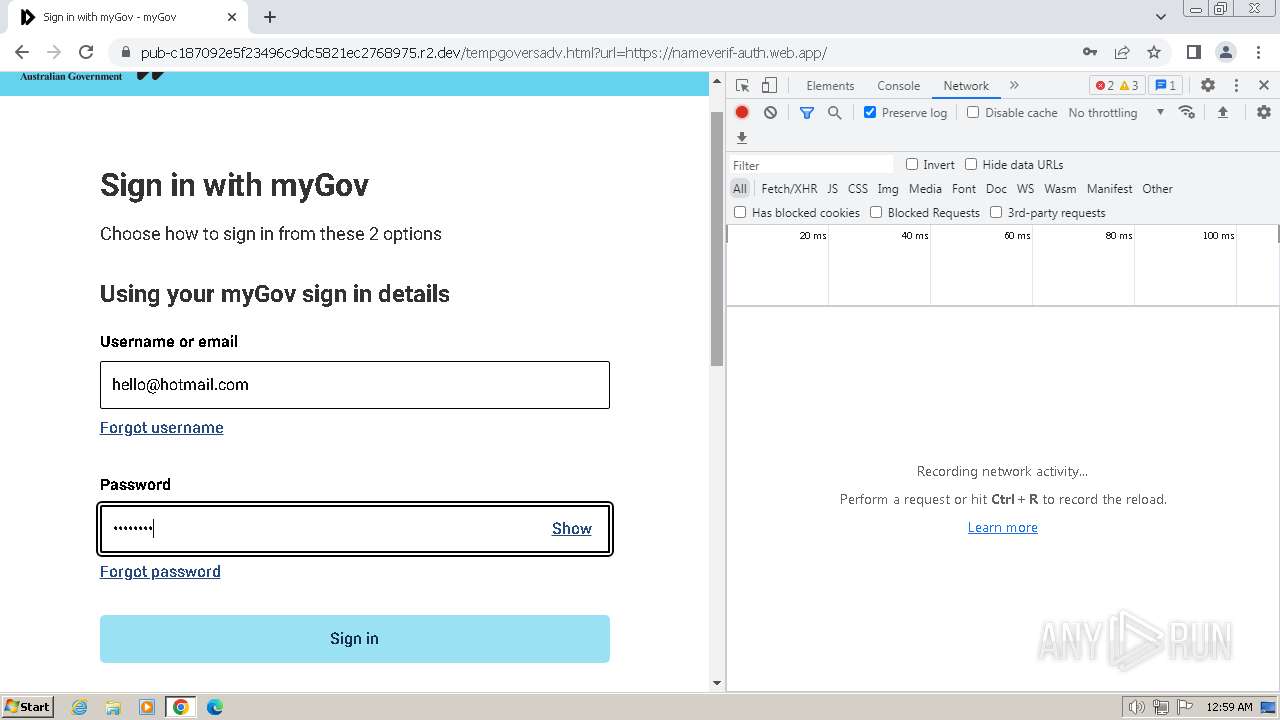Filter requests by JS
Viewport: 1280px width, 720px height.
coord(832,189)
